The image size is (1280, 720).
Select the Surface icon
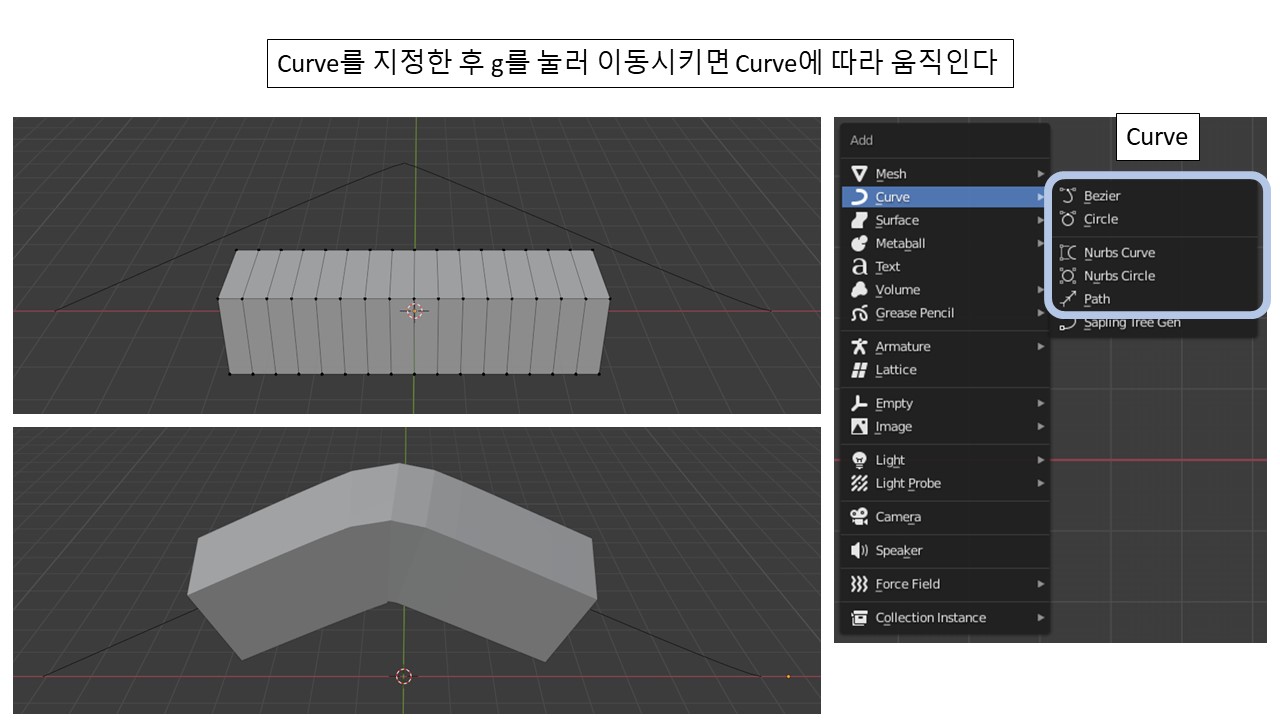tap(860, 220)
